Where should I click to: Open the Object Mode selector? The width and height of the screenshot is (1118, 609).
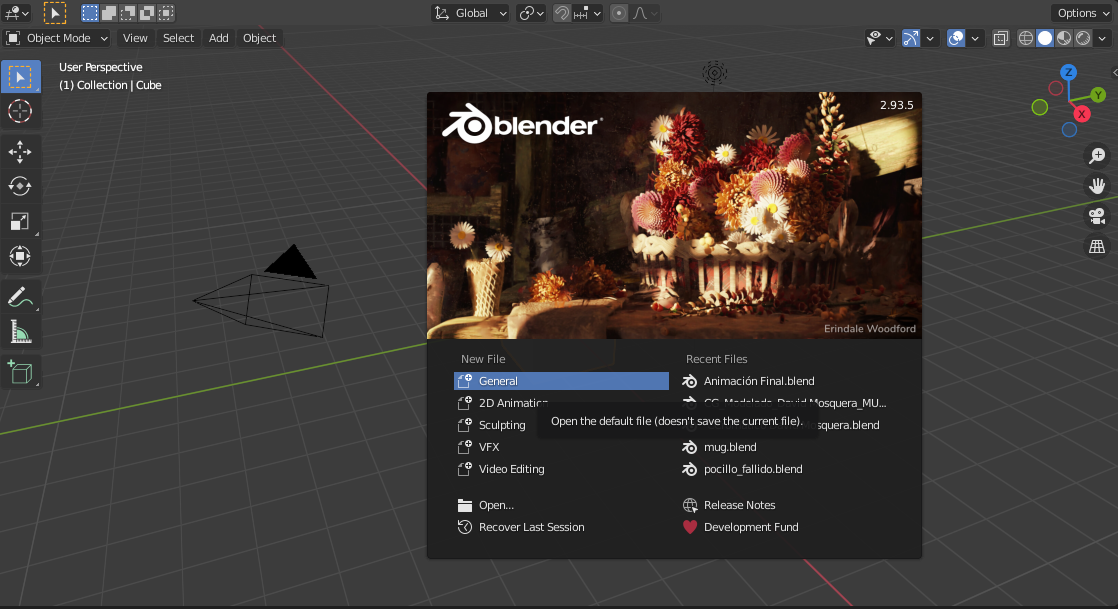(57, 38)
